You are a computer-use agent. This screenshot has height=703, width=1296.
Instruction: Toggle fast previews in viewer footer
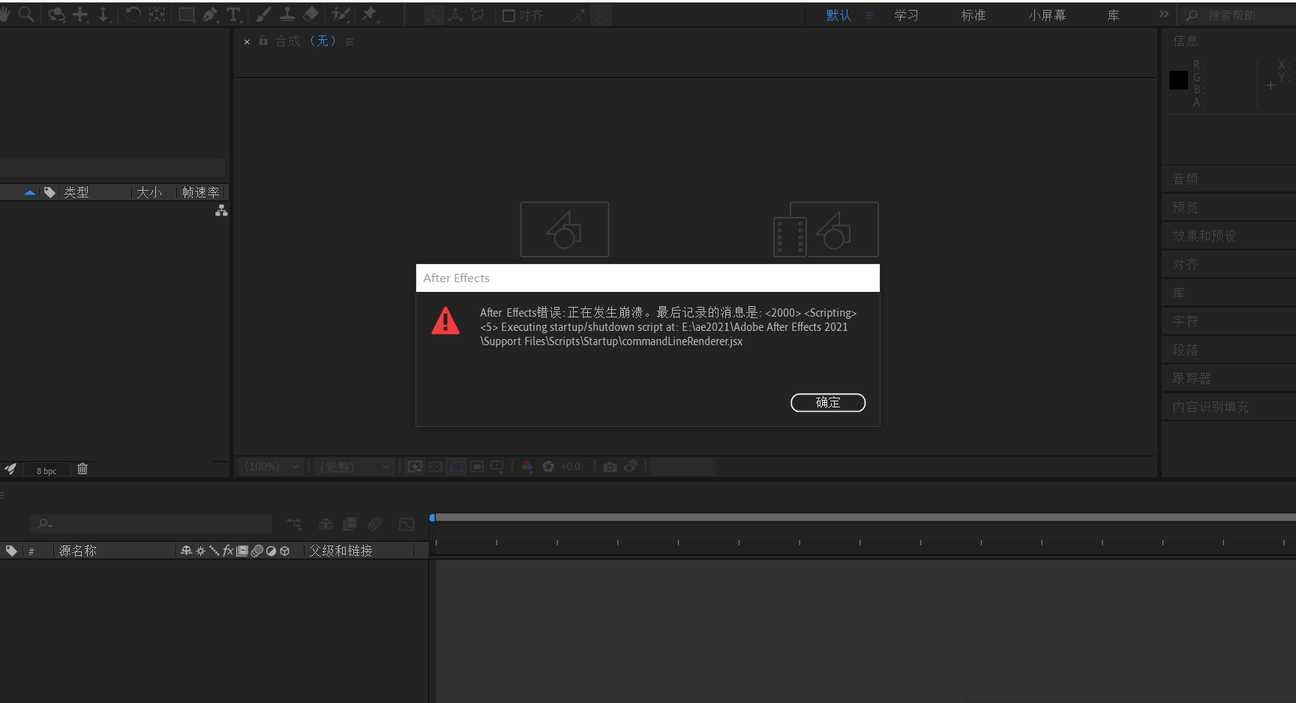pos(415,467)
